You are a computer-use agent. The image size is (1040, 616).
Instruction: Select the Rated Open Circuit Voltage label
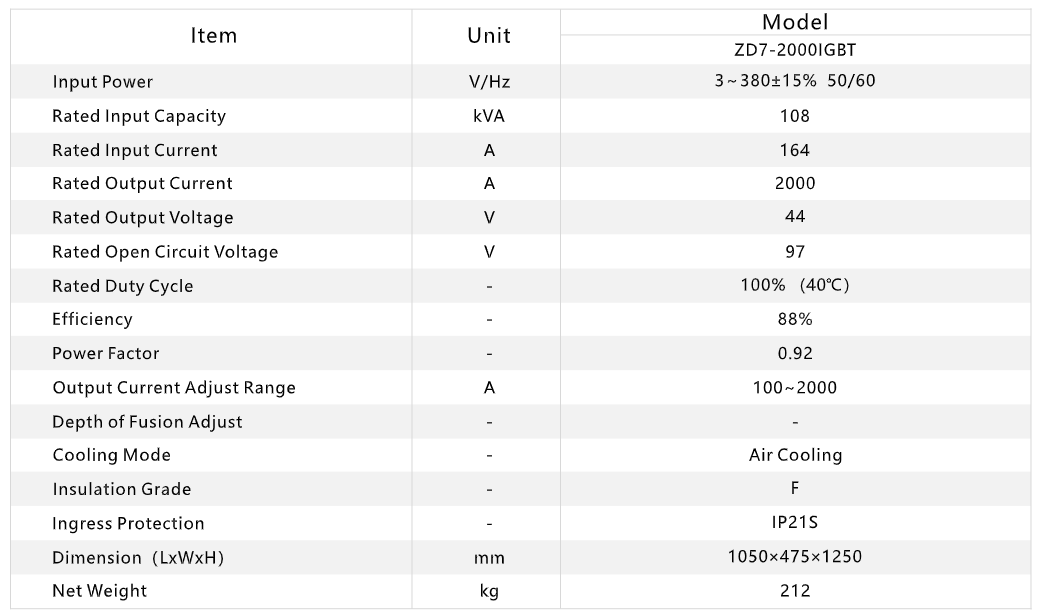click(x=165, y=252)
